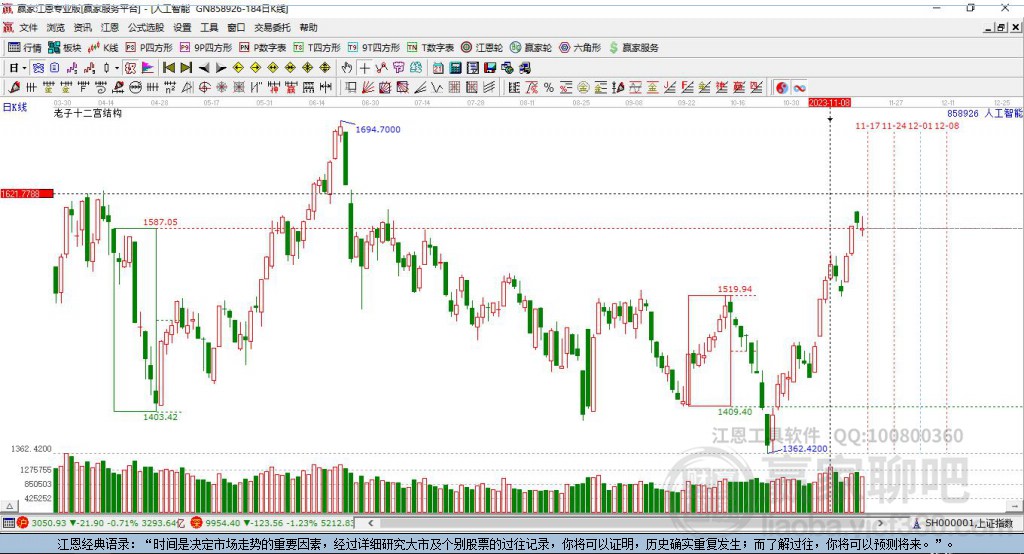Expand the candlestick style dropdown arrow
The height and width of the screenshot is (554, 1024).
[x=117, y=68]
